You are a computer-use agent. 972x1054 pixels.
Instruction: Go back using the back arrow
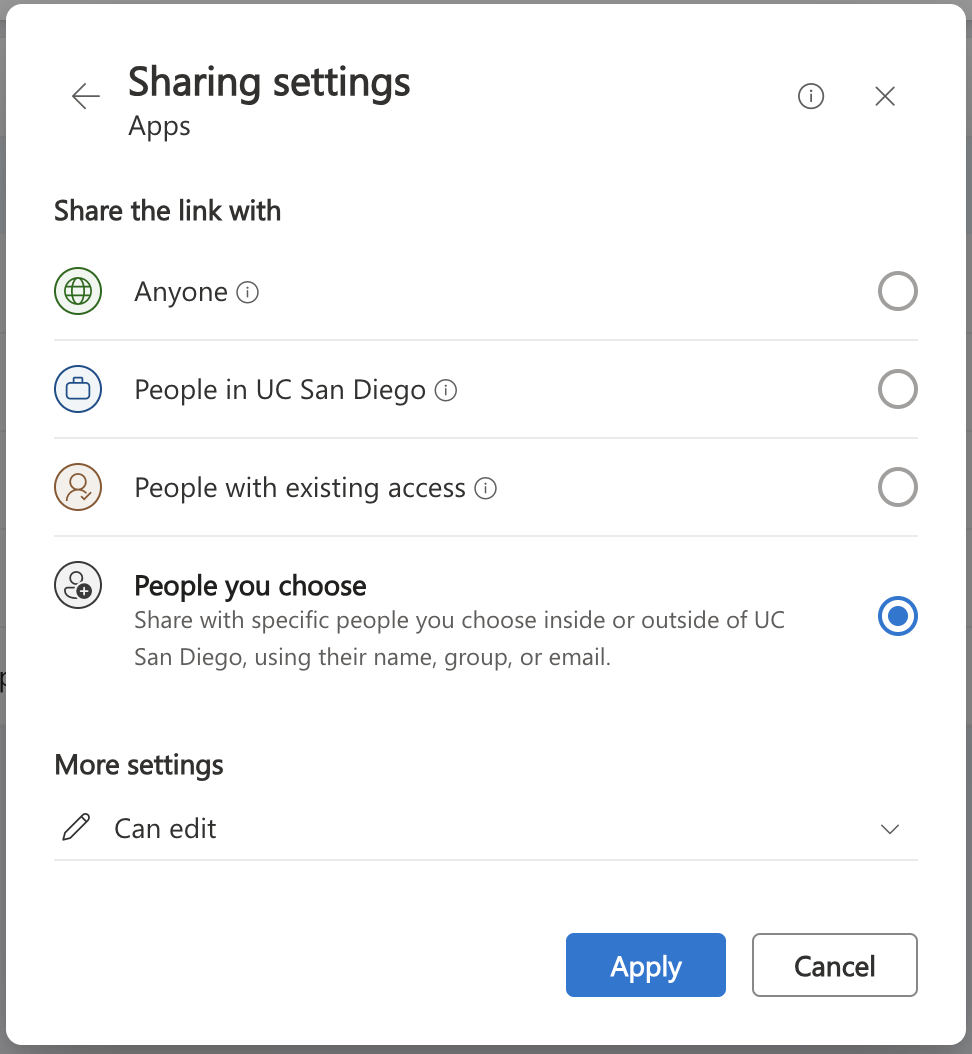(85, 96)
